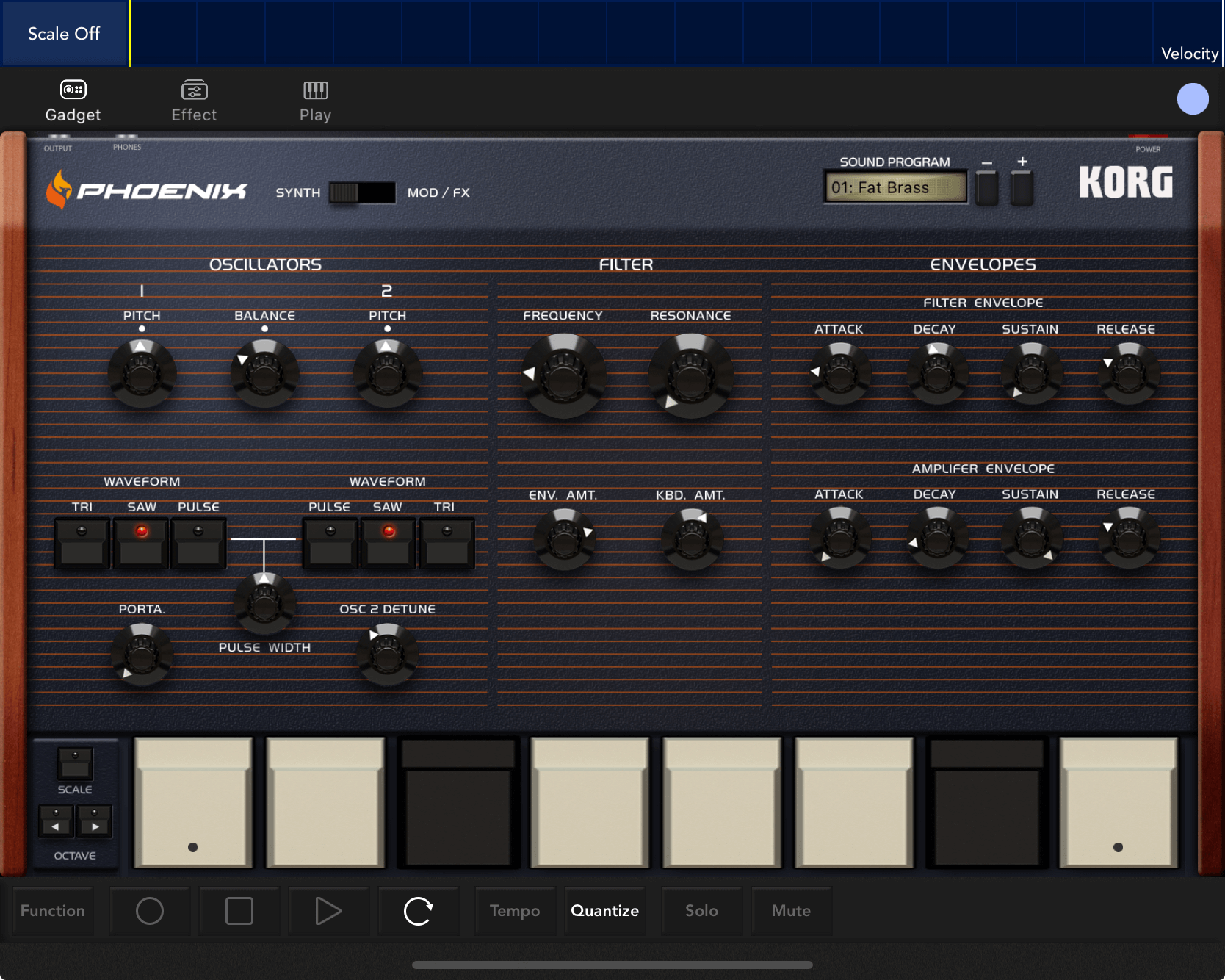Tap the last cream pad with dot
Viewport: 1225px width, 980px height.
tap(1119, 803)
